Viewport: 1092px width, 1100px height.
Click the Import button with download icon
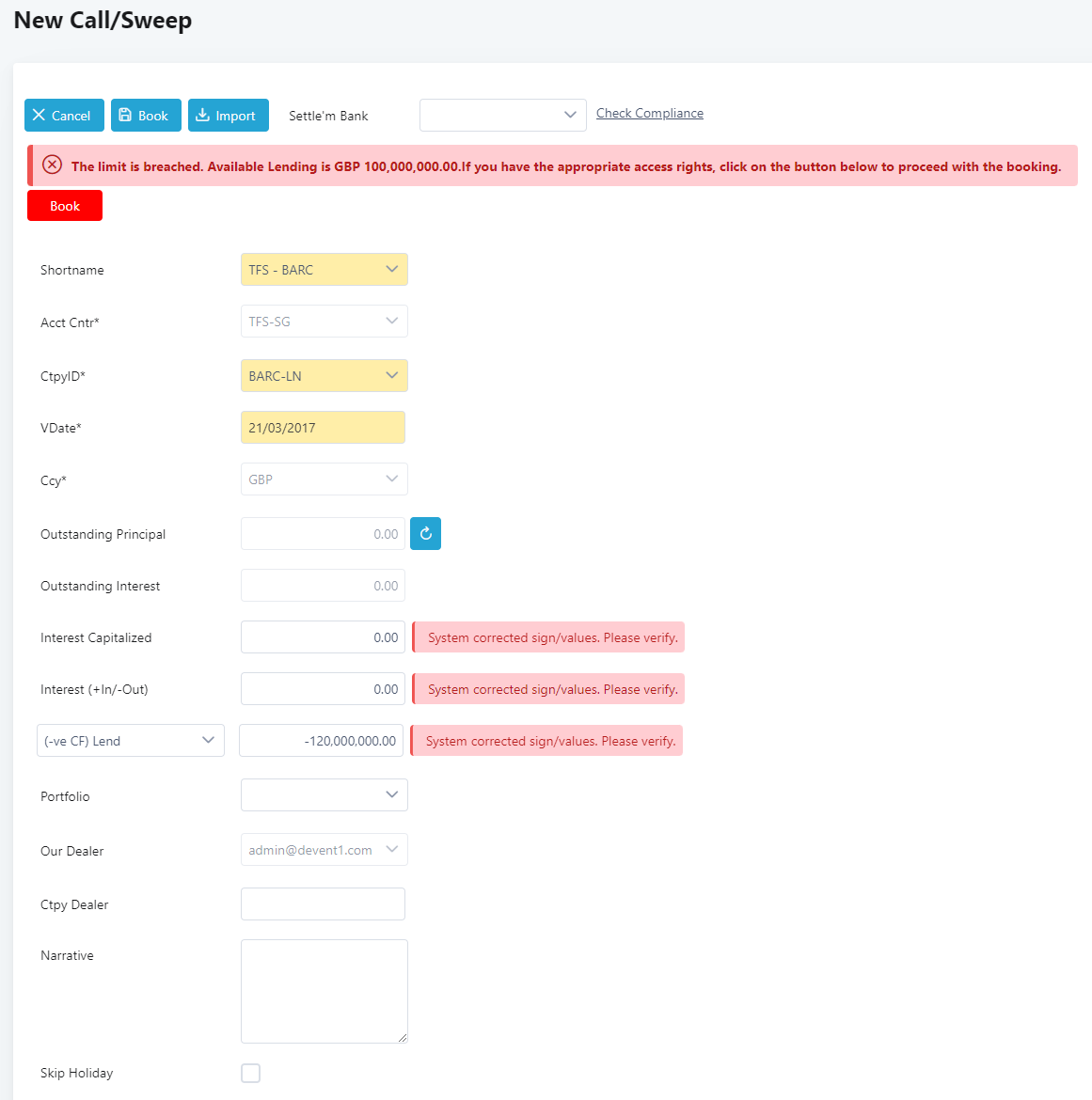click(228, 116)
